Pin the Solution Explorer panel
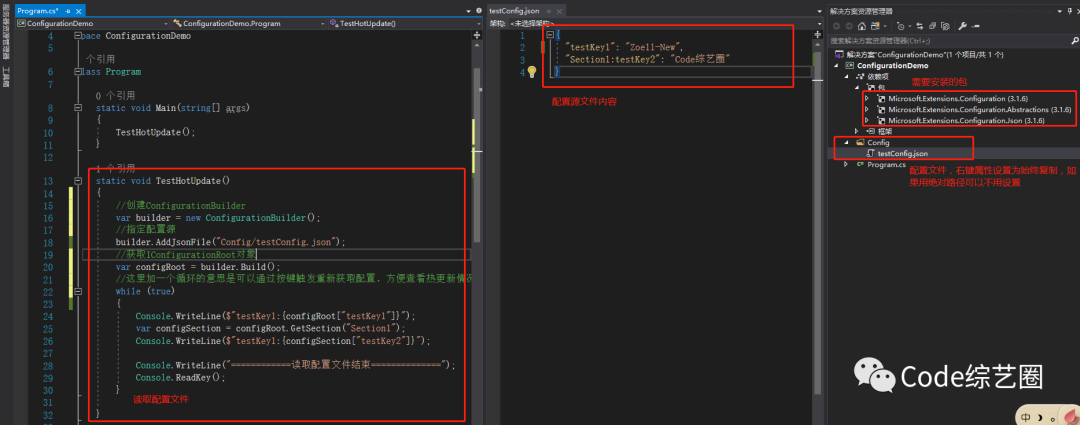 (1070, 11)
